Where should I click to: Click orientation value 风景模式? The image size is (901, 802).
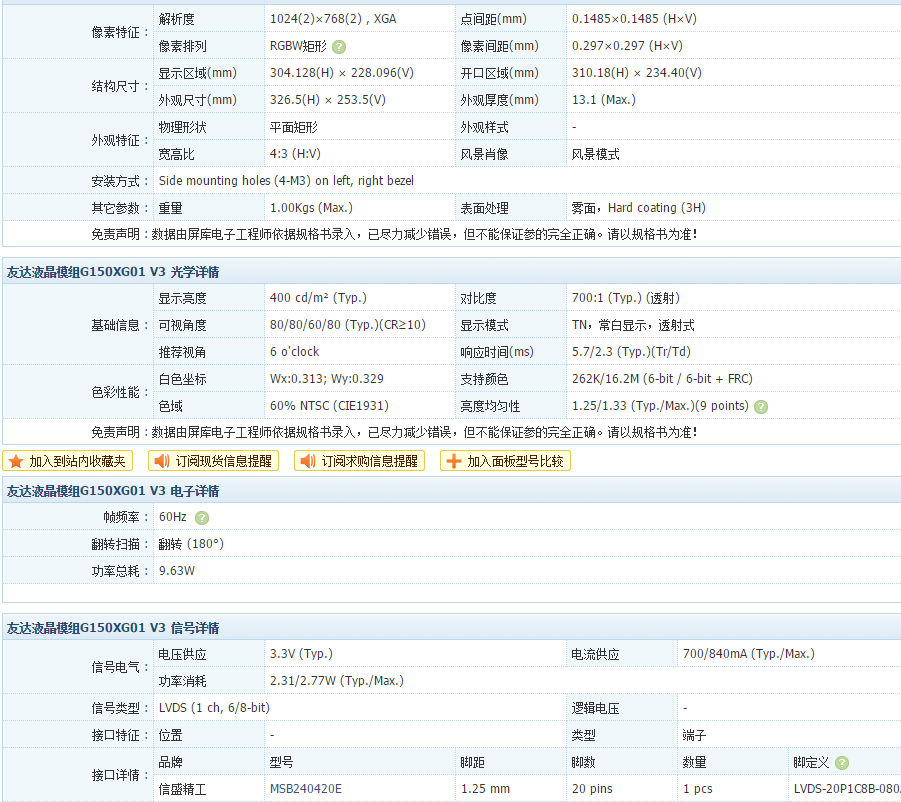coord(595,154)
